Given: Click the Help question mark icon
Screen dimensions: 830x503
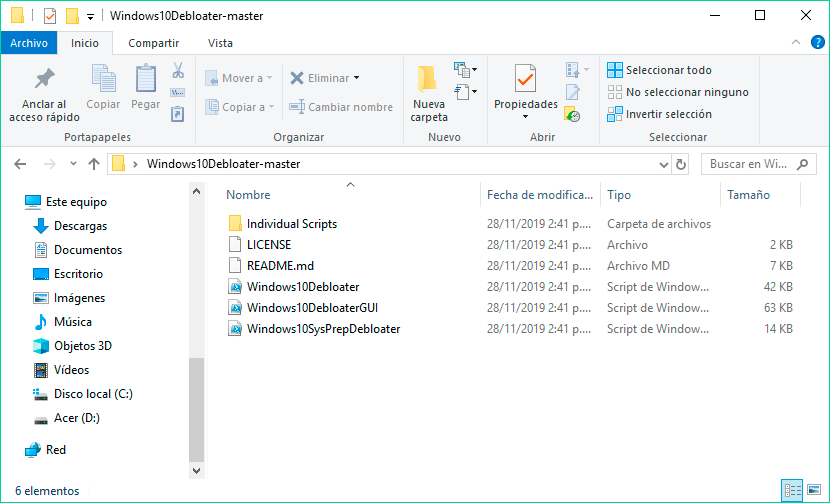Looking at the screenshot, I should 817,42.
